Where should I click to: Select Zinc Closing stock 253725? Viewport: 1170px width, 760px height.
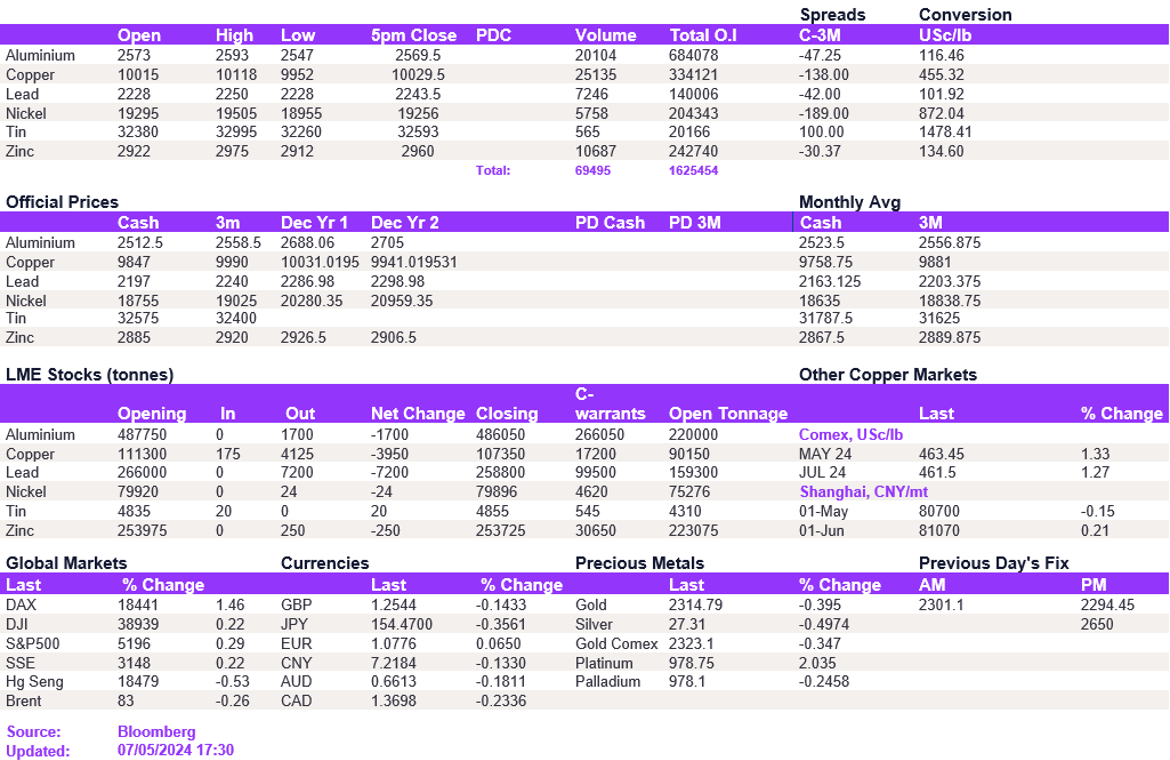point(500,531)
